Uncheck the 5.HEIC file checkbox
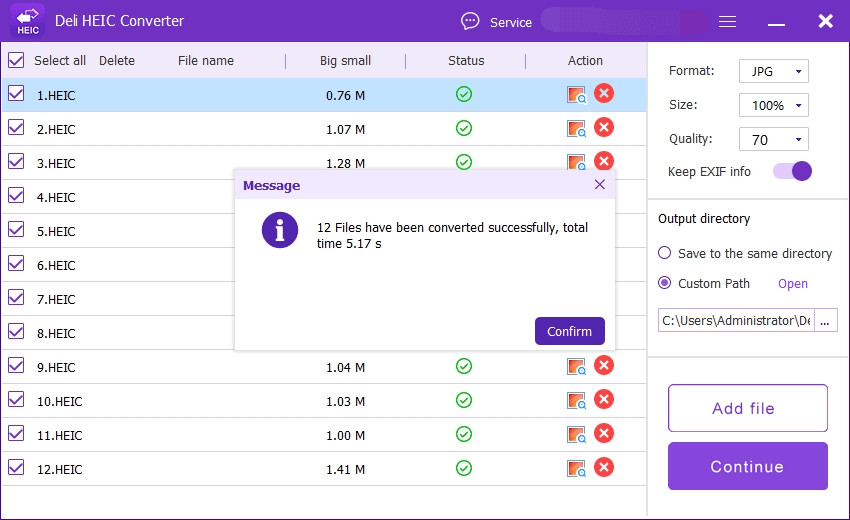Screen dimensions: 850x520 coord(16,230)
